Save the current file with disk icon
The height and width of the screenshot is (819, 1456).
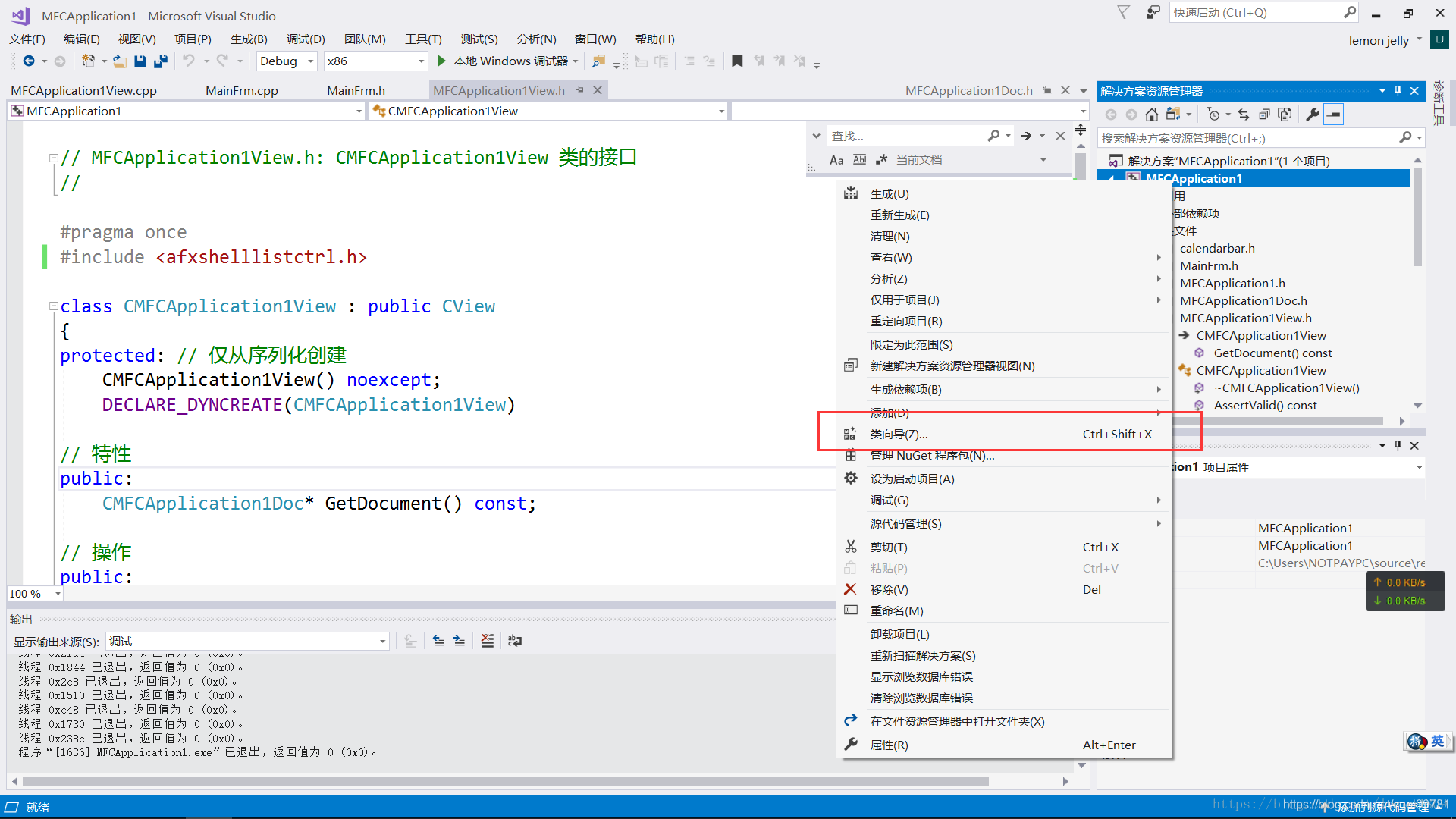click(140, 61)
